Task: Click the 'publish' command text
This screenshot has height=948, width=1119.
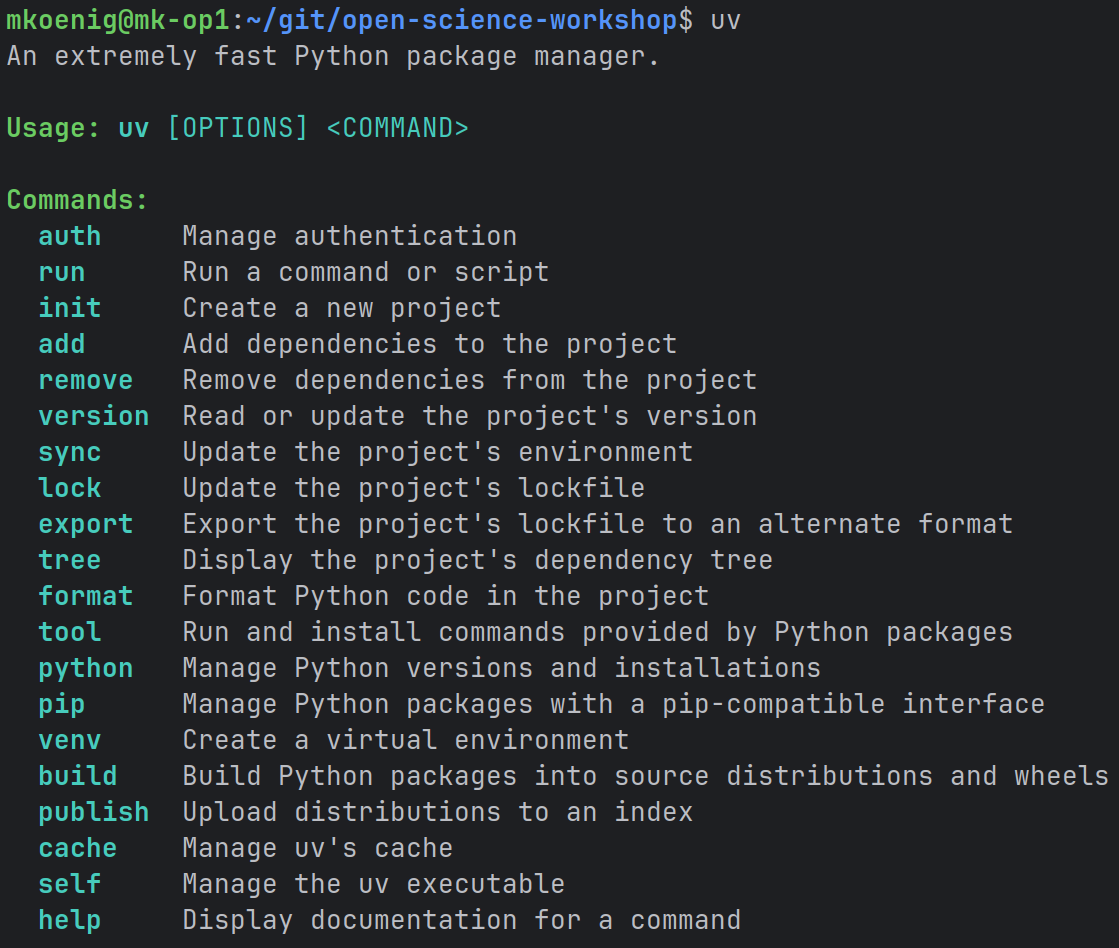Action: point(94,812)
